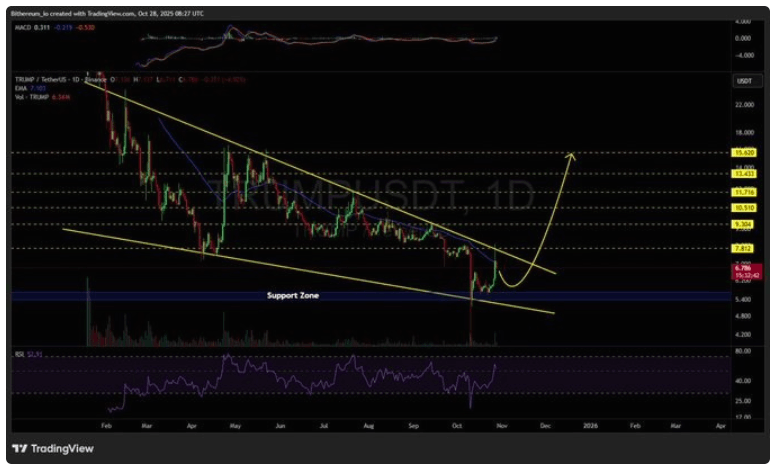Click the 22.000 price axis value
Viewport: 772px width, 467px height.
point(744,105)
